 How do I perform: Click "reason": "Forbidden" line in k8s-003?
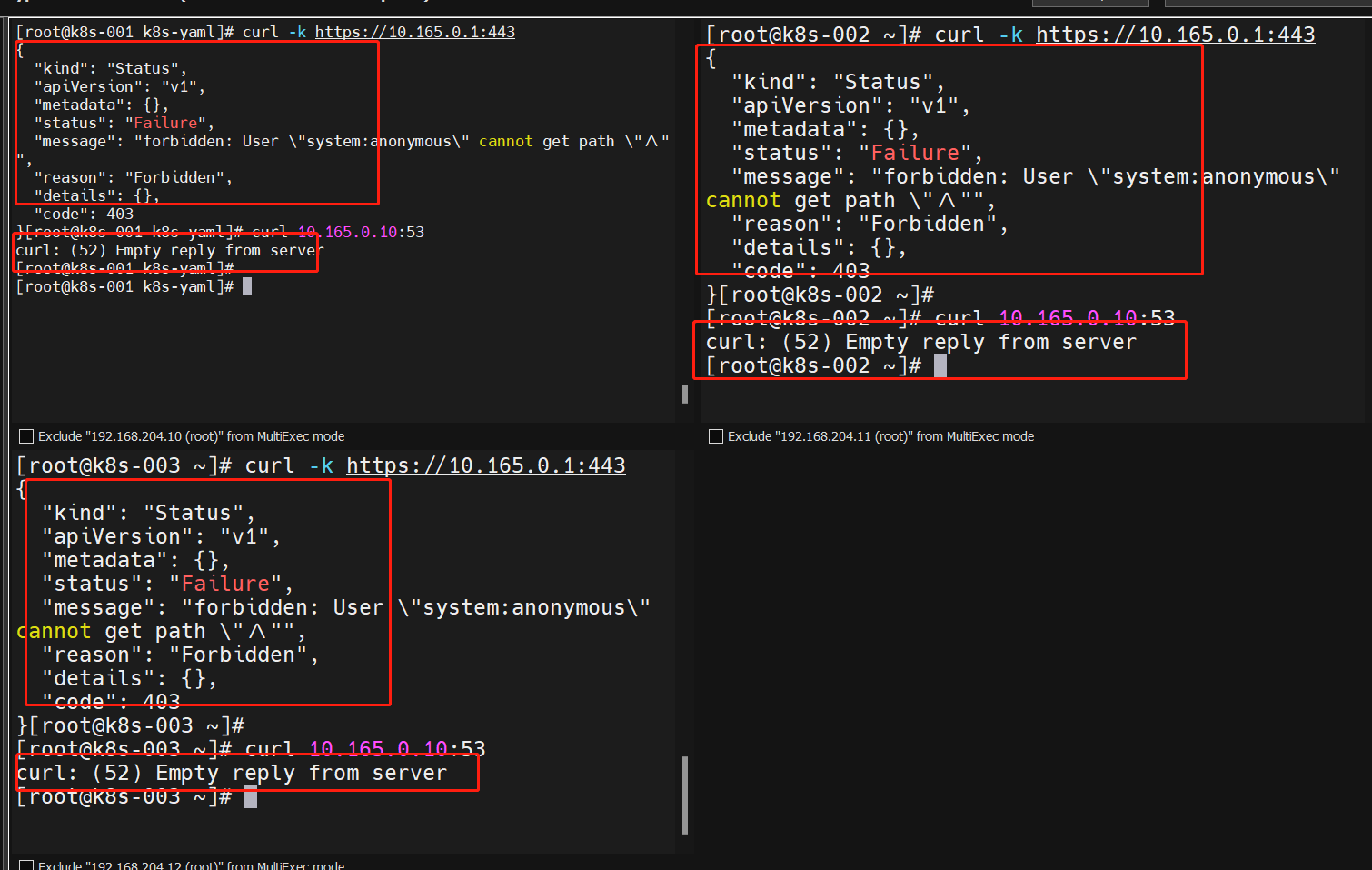click(180, 655)
